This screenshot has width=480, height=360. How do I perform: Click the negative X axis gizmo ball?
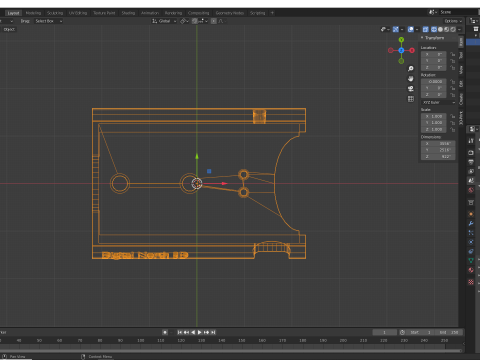391,50
